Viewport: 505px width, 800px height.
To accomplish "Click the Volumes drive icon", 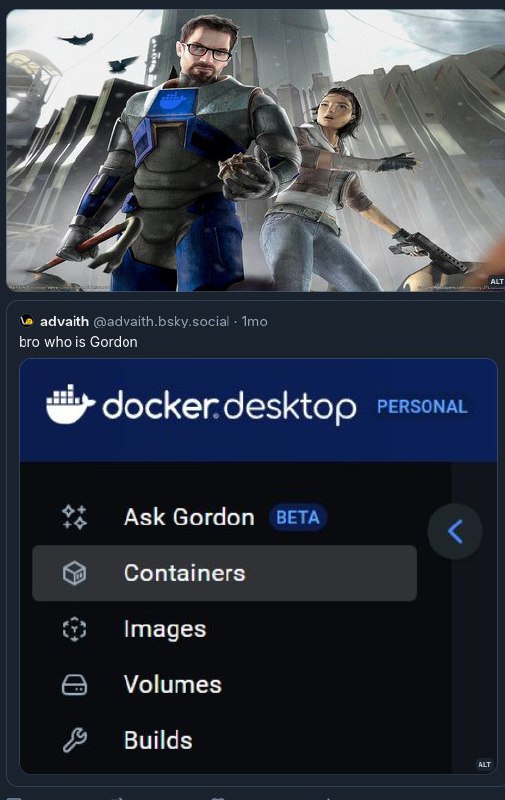I will coord(74,685).
